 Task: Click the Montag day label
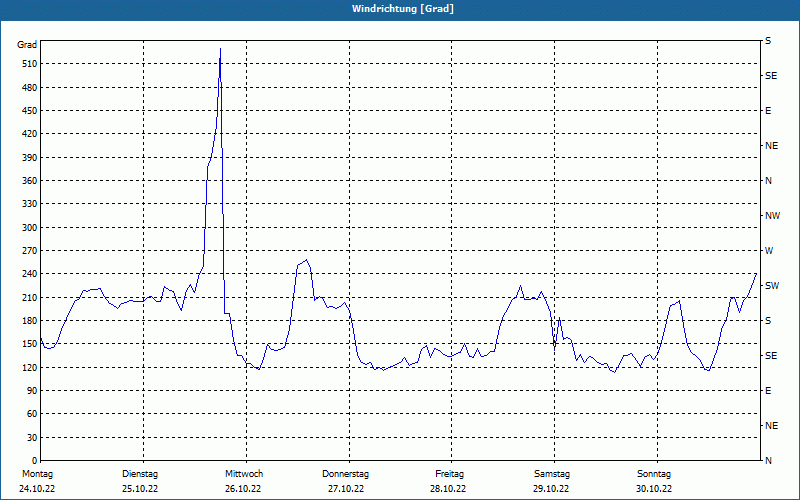click(x=36, y=473)
